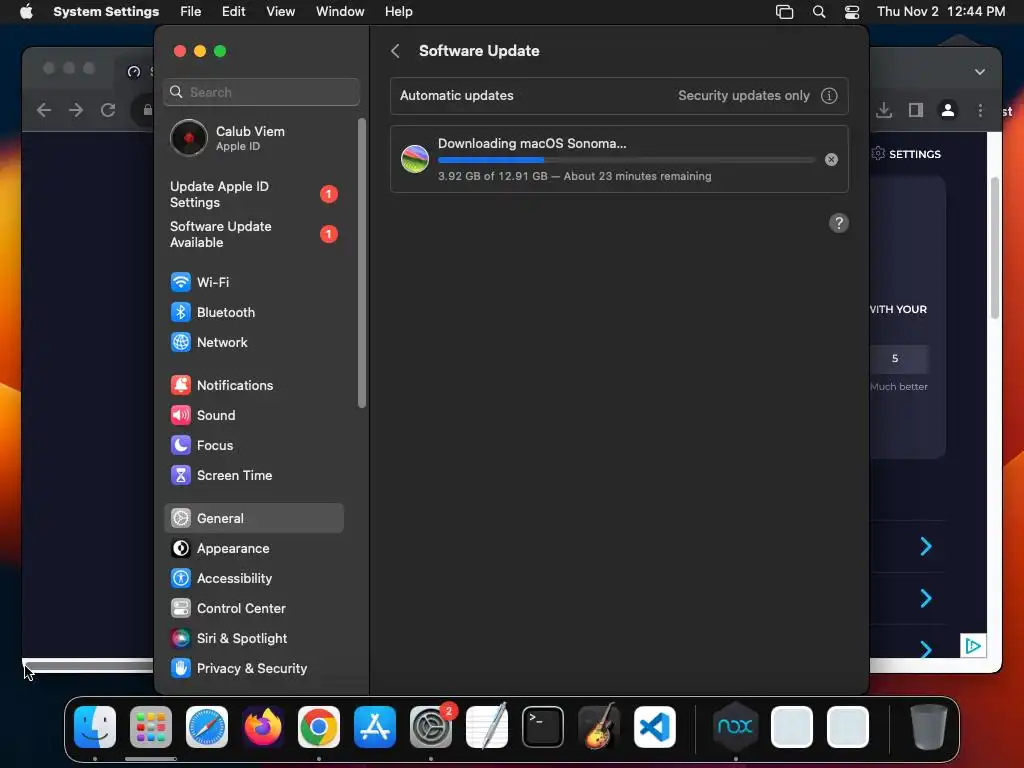Open the Wi-Fi settings pane

coord(253,282)
